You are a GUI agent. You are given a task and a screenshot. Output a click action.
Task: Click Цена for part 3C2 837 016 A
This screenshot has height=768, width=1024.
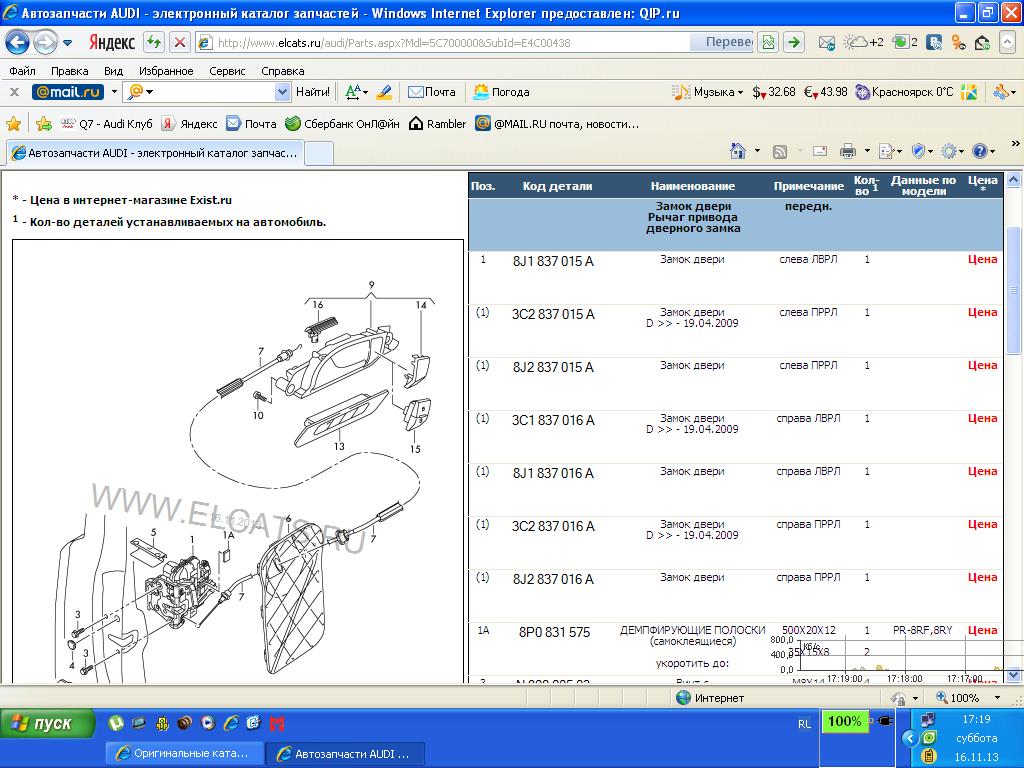coord(982,524)
